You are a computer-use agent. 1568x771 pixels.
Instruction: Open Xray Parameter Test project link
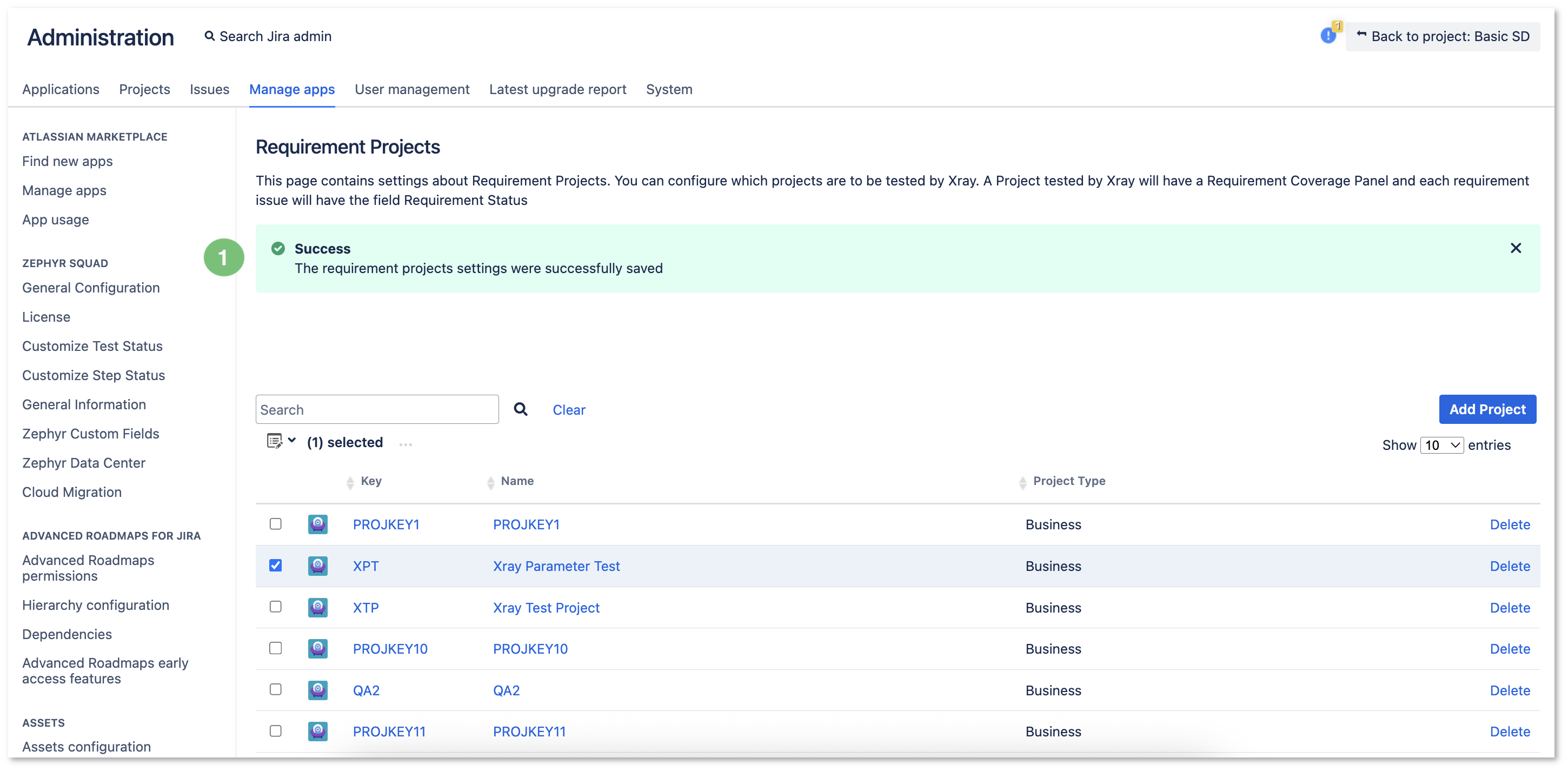coord(556,566)
